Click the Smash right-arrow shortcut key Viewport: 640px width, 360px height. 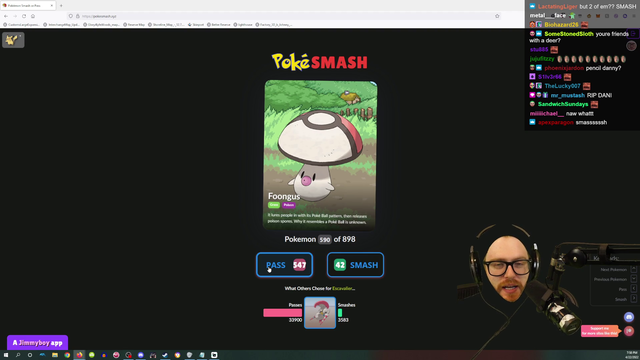pos(633,299)
